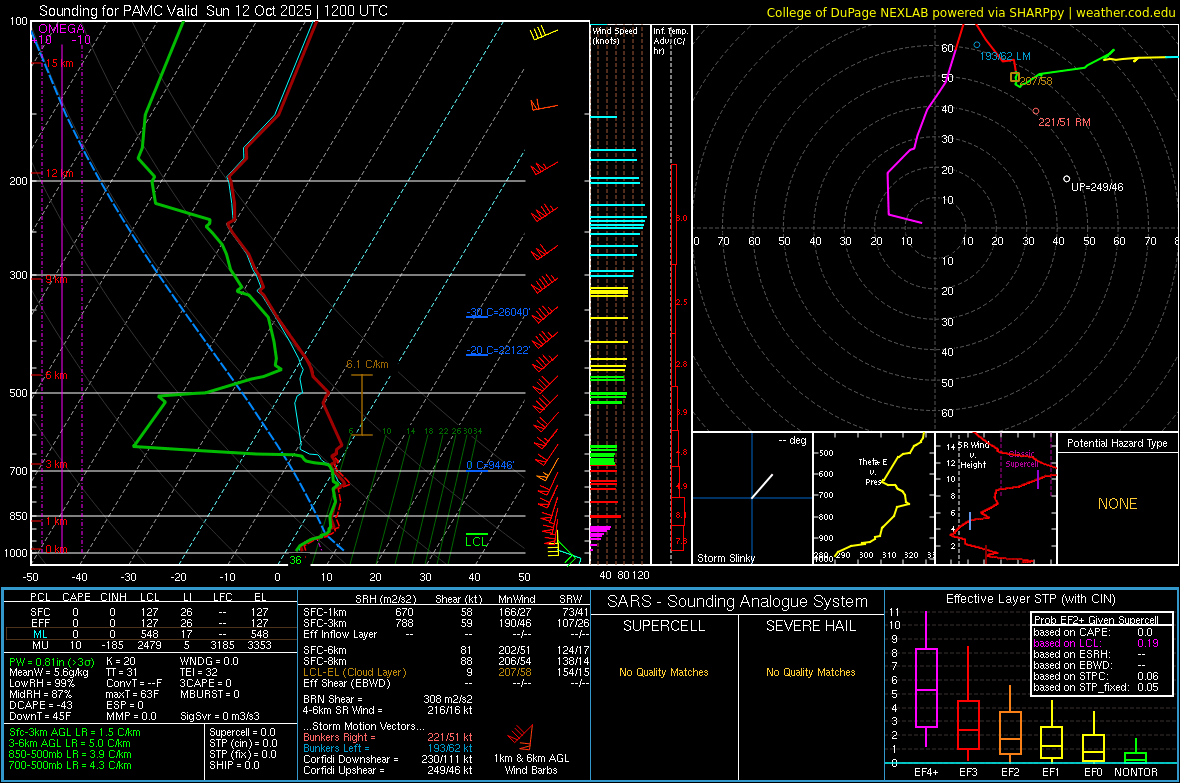Select the OMEGA label on the skew-T
The width and height of the screenshot is (1180, 783).
pos(61,29)
